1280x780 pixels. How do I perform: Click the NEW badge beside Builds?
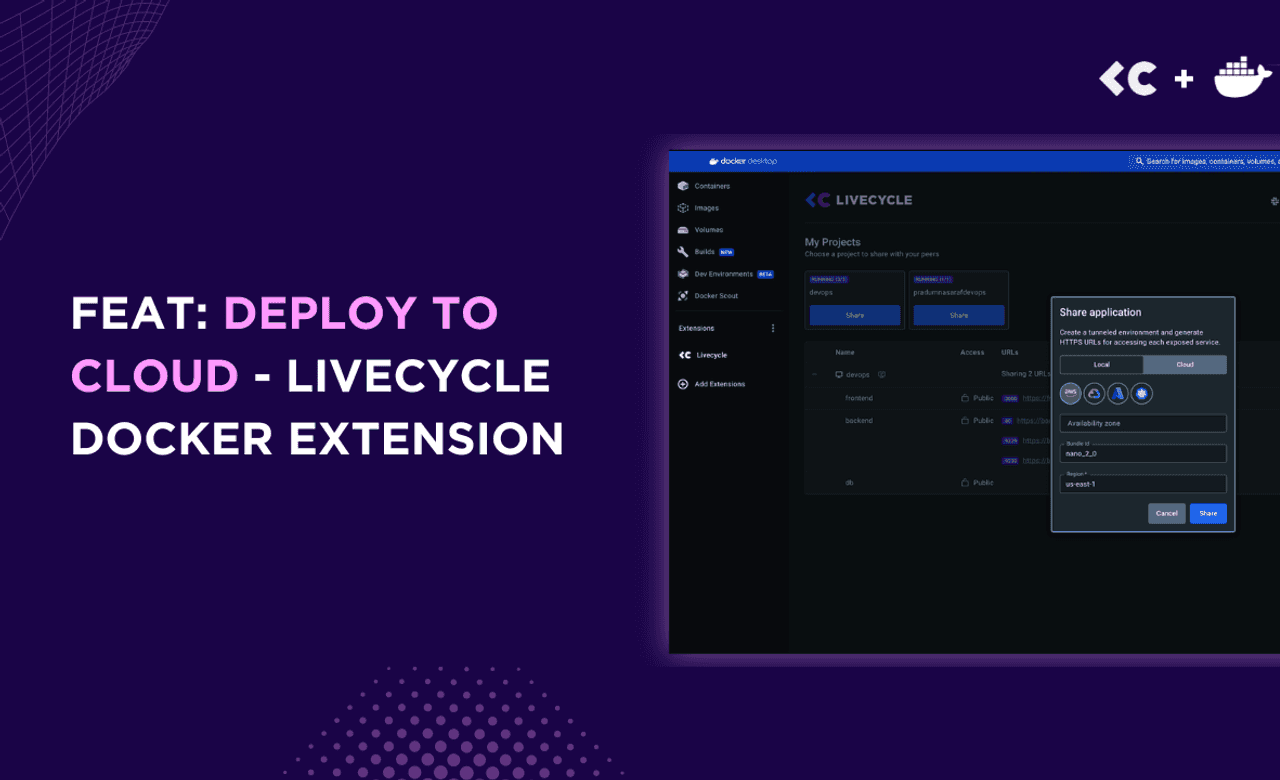[x=727, y=252]
